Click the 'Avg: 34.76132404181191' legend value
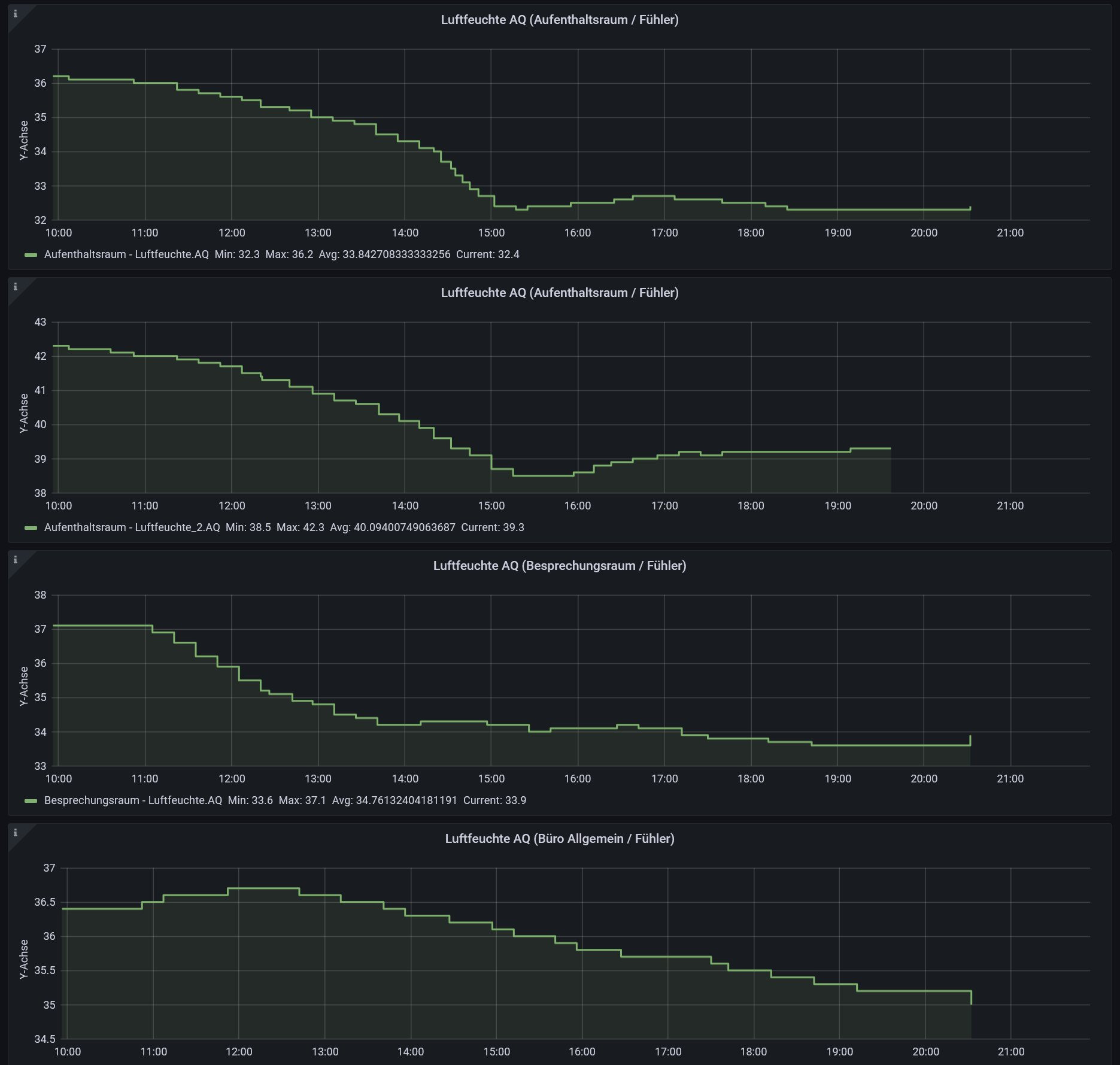 pyautogui.click(x=394, y=800)
